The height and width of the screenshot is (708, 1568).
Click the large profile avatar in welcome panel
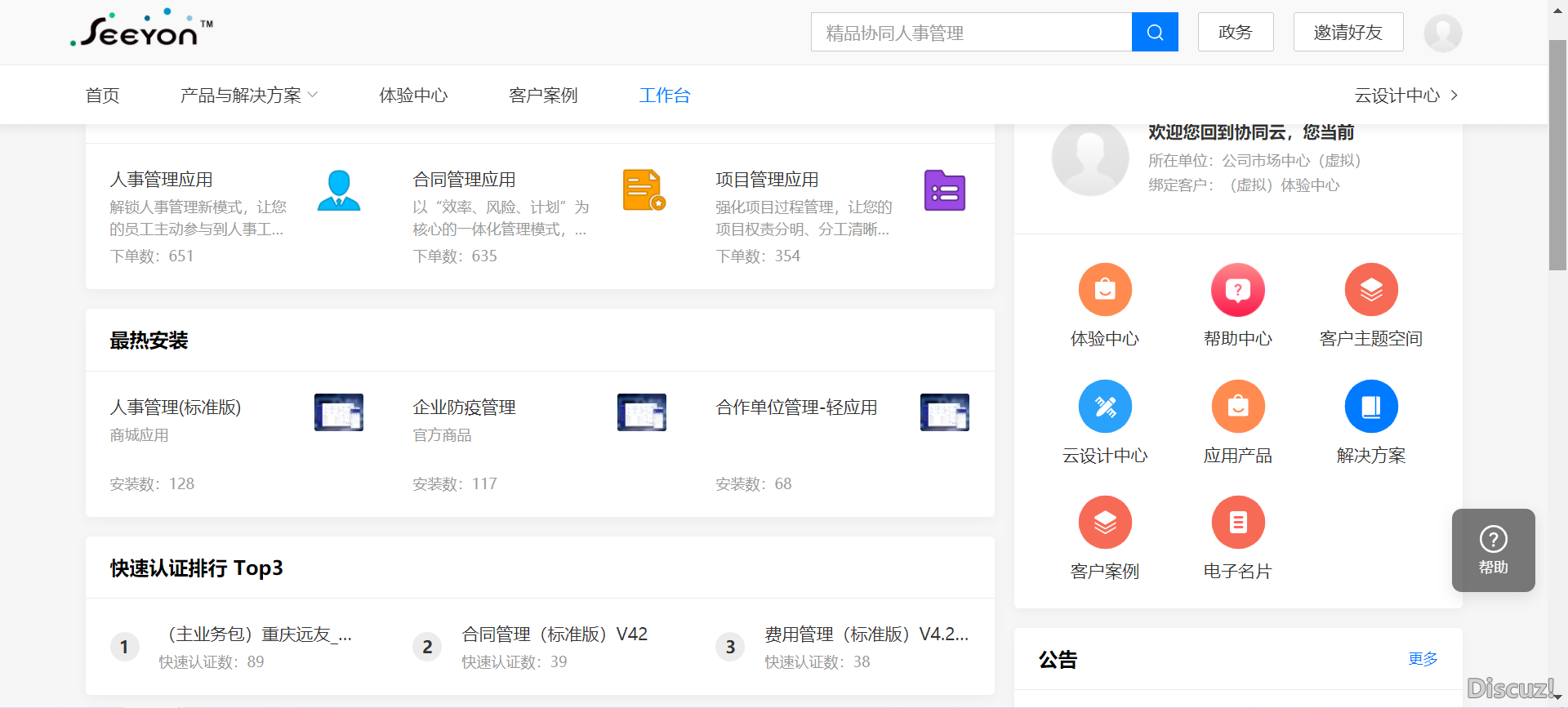point(1090,158)
